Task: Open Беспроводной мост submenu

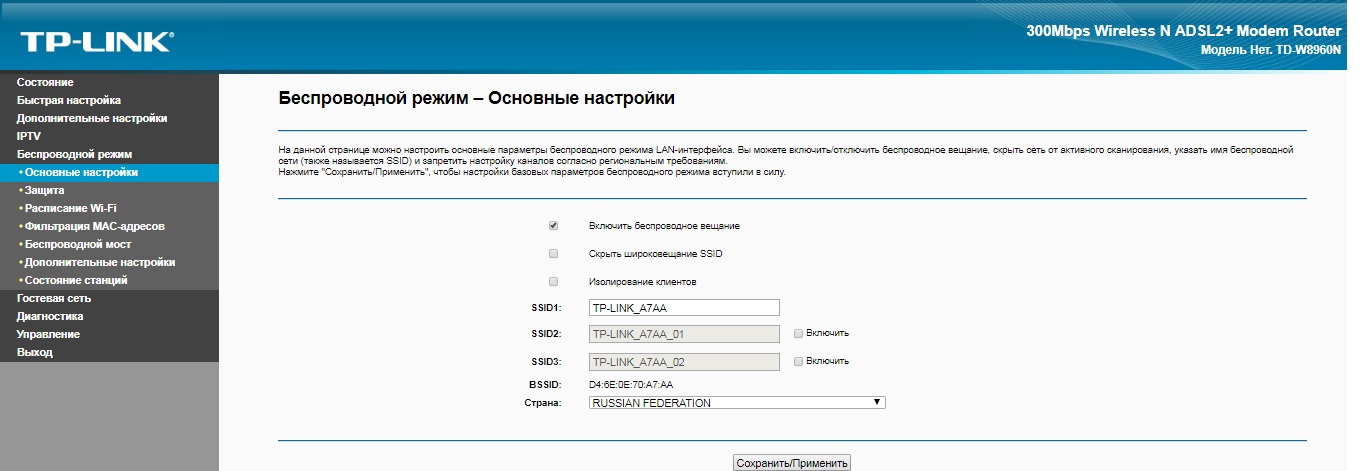Action: (78, 244)
